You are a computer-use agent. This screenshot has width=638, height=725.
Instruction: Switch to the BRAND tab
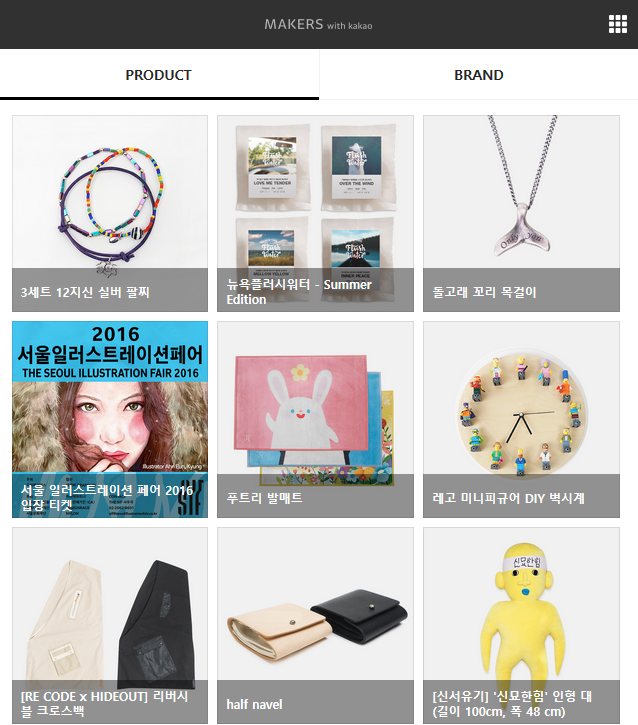478,75
